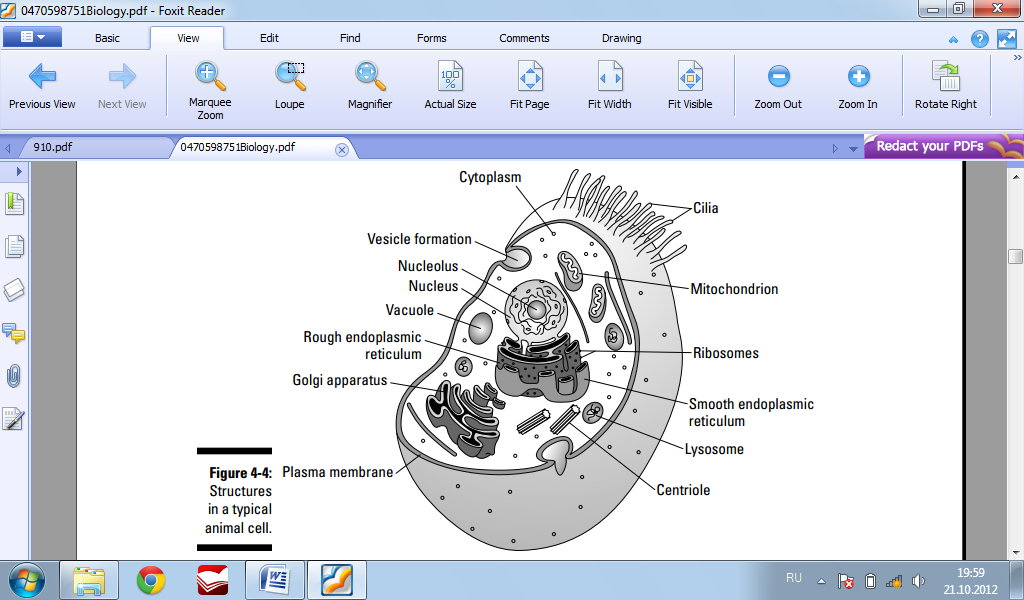Open the Magnifier tool
This screenshot has width=1024, height=600.
point(370,86)
